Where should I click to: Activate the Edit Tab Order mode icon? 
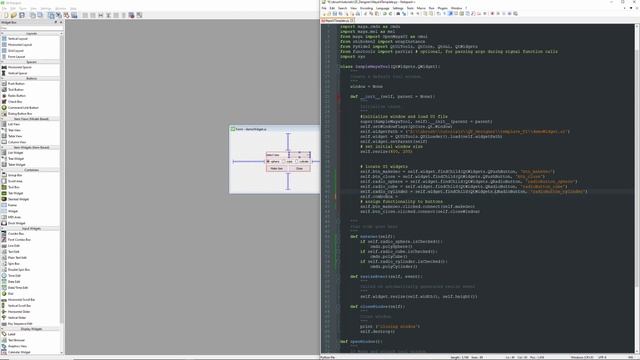[74, 15]
